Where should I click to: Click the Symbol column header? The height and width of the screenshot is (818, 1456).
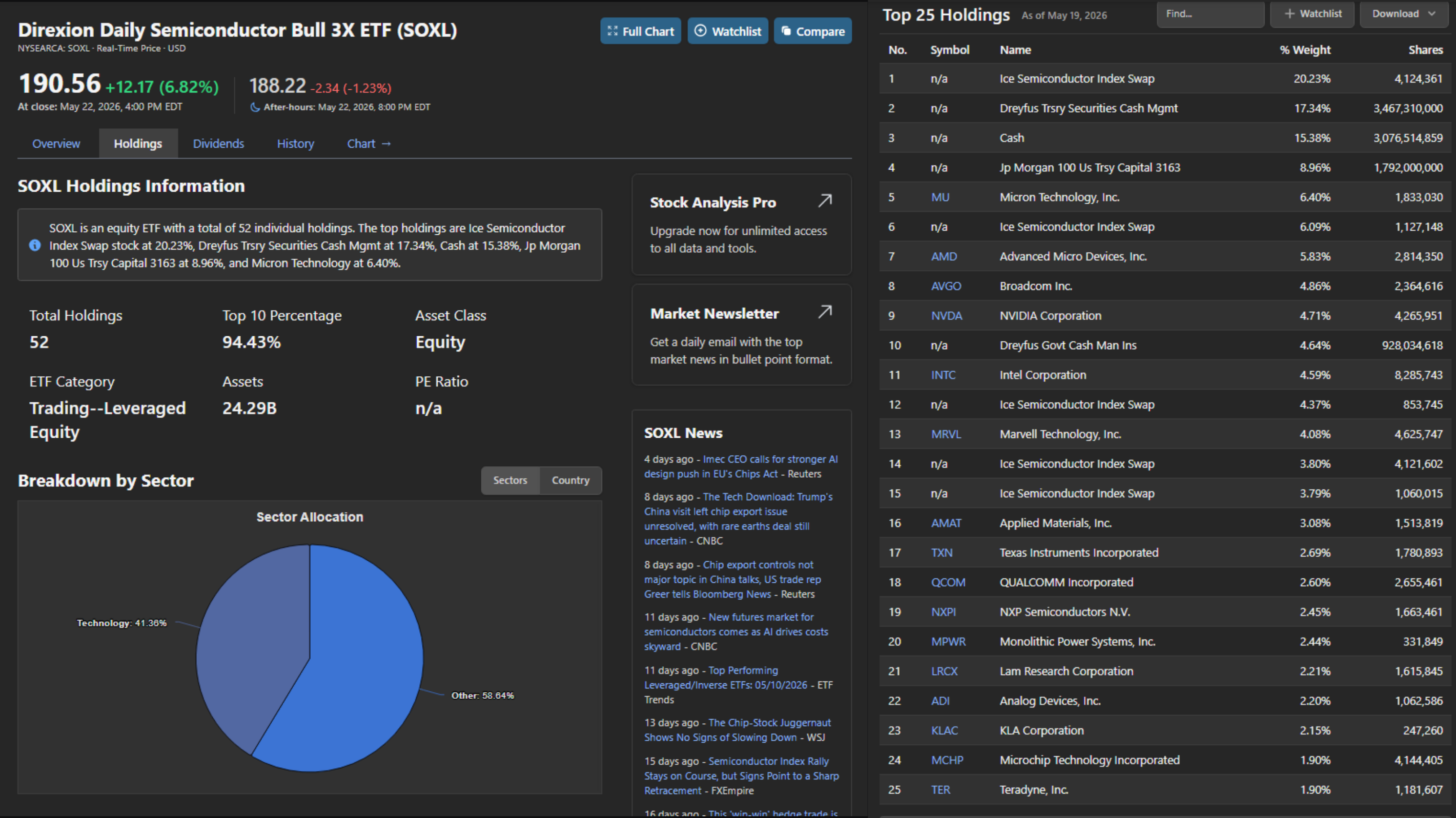tap(950, 50)
